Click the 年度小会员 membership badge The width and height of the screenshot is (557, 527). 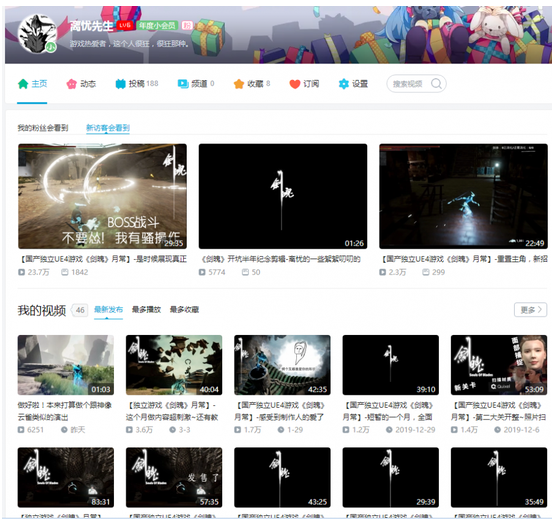[x=157, y=25]
